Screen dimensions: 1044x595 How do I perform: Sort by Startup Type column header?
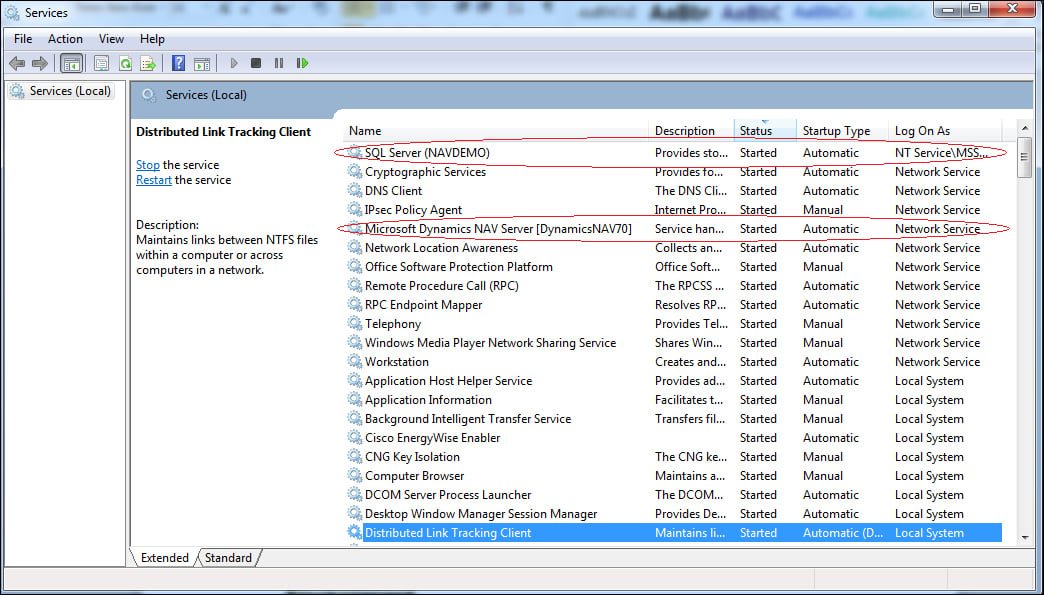point(842,131)
